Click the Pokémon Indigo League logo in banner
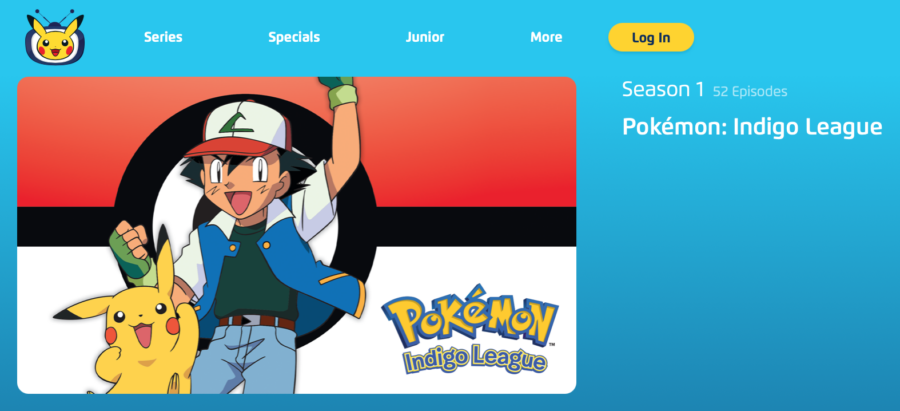 pyautogui.click(x=470, y=330)
